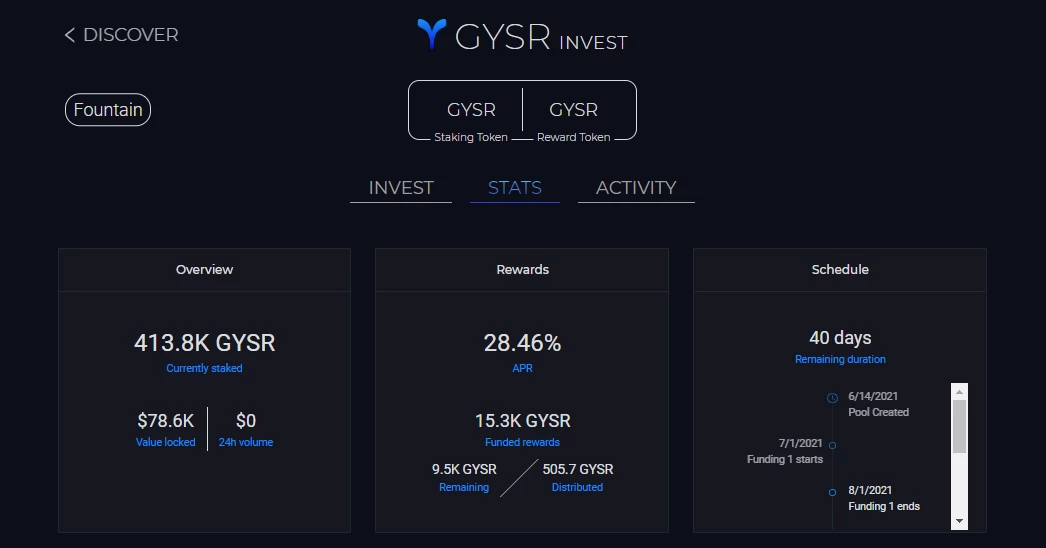
Task: Switch to the ACTIVITY tab
Action: (636, 188)
